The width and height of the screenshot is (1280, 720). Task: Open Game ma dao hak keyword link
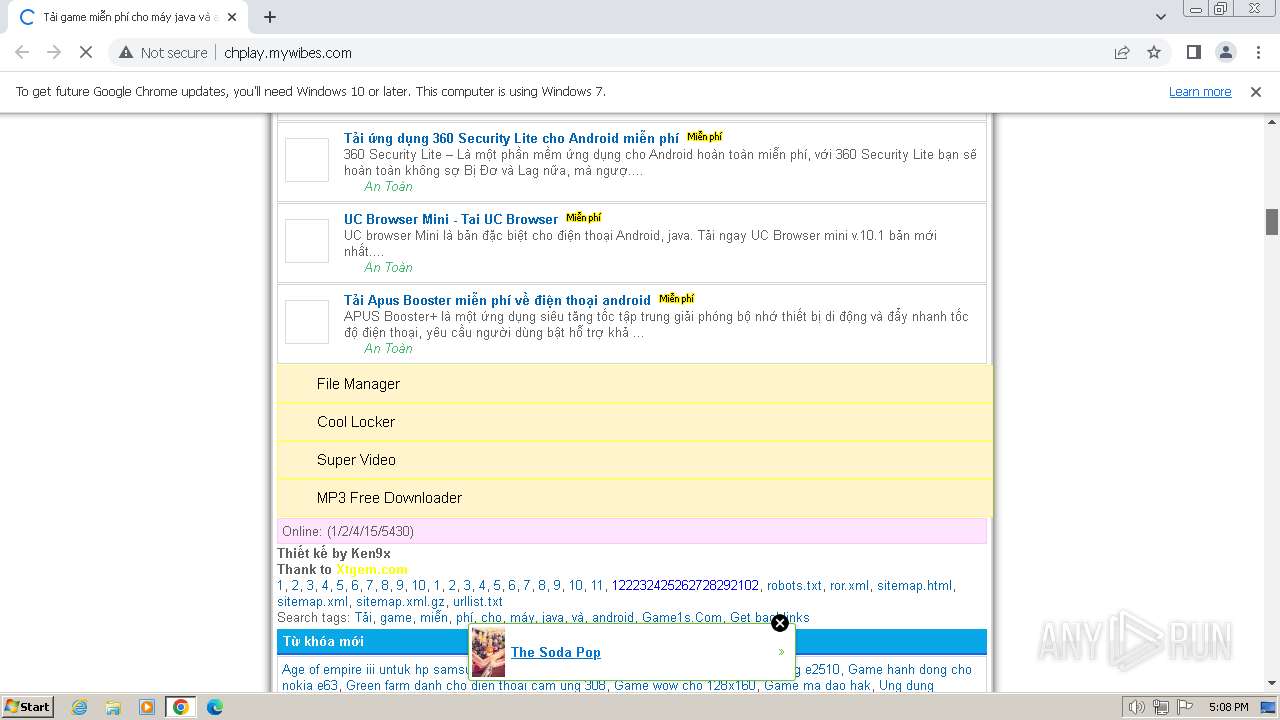click(x=817, y=686)
